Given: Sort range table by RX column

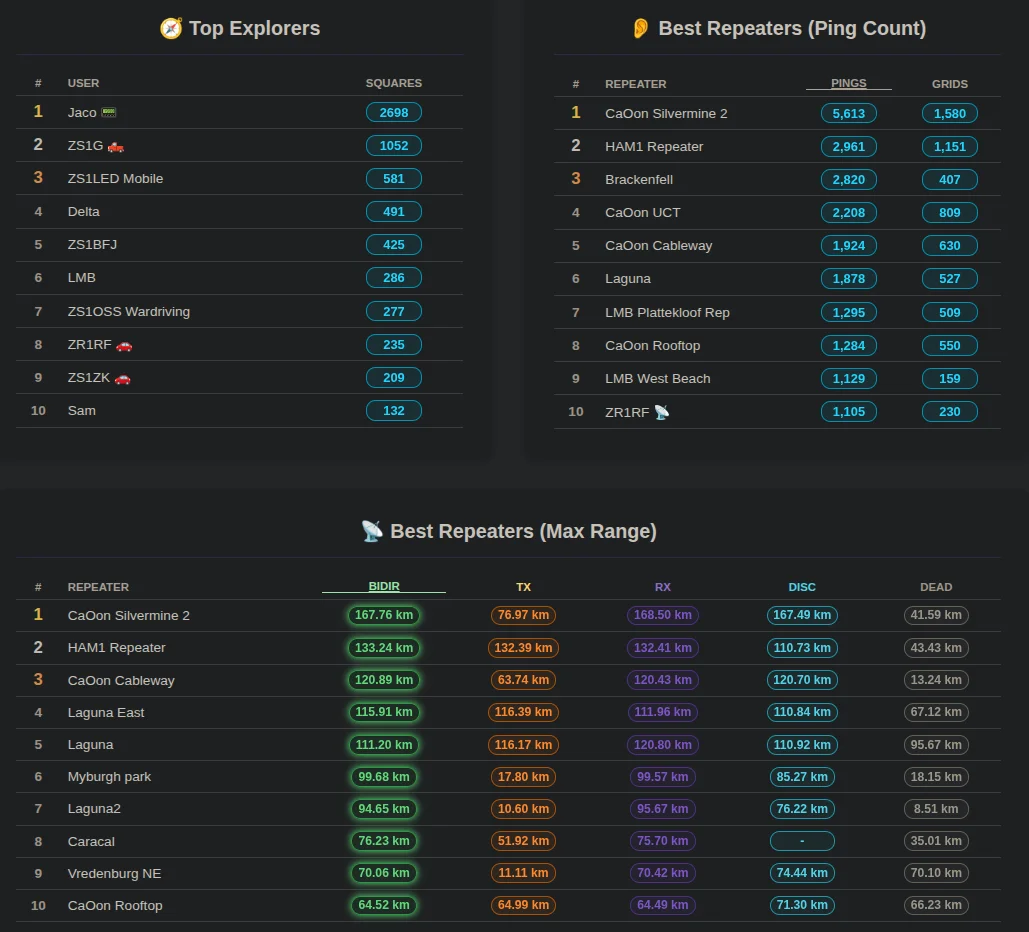Looking at the screenshot, I should (x=663, y=587).
